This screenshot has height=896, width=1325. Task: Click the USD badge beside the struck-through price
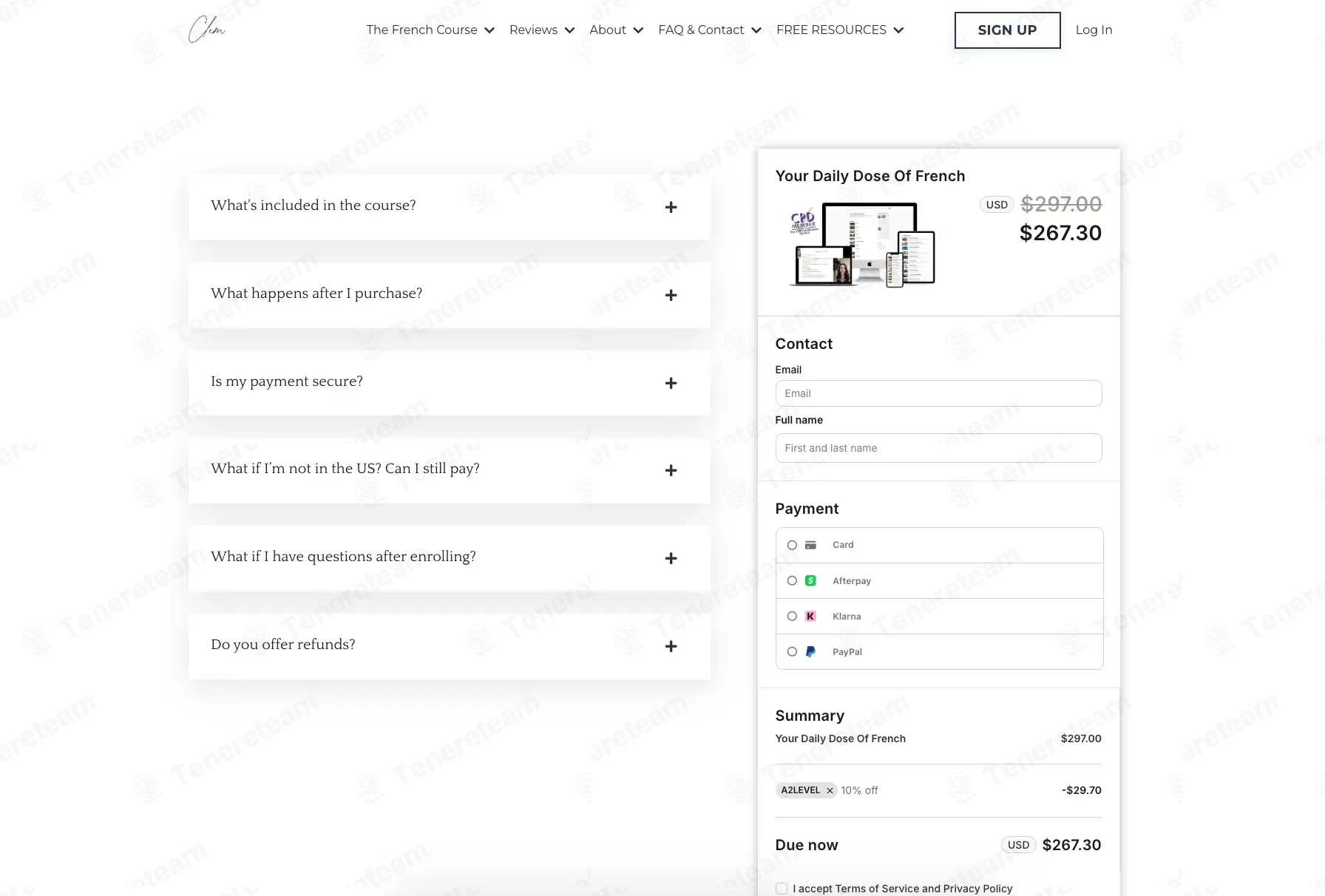tap(997, 205)
